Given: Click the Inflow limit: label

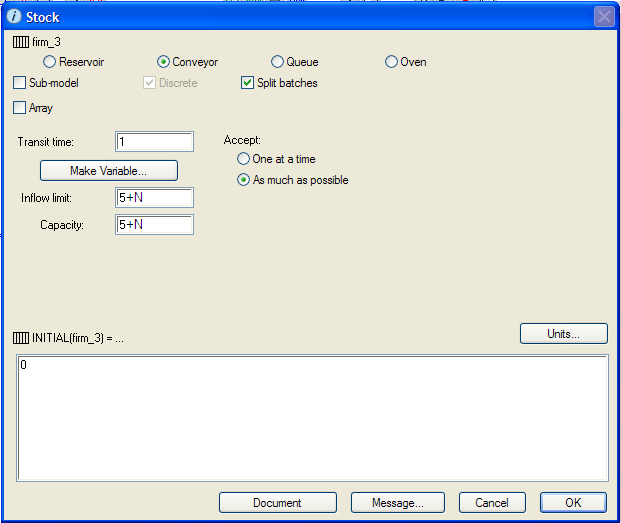Looking at the screenshot, I should tap(46, 198).
